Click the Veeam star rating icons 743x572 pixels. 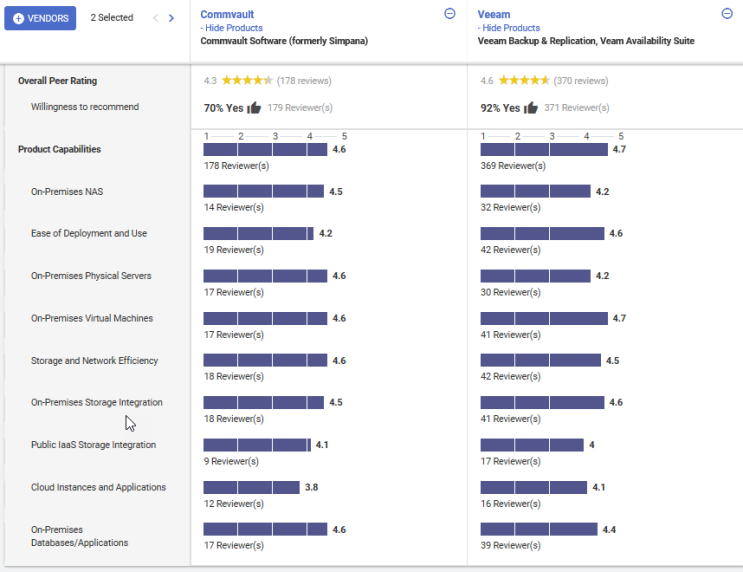pos(523,80)
